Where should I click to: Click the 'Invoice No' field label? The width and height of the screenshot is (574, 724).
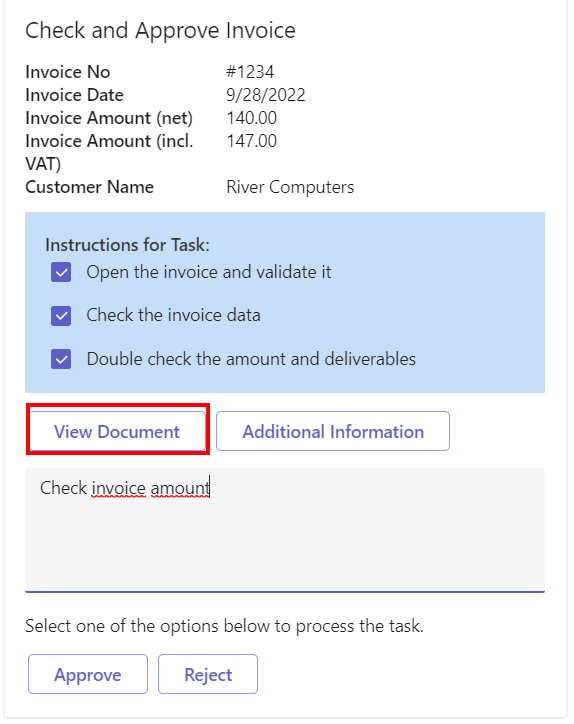[x=68, y=72]
